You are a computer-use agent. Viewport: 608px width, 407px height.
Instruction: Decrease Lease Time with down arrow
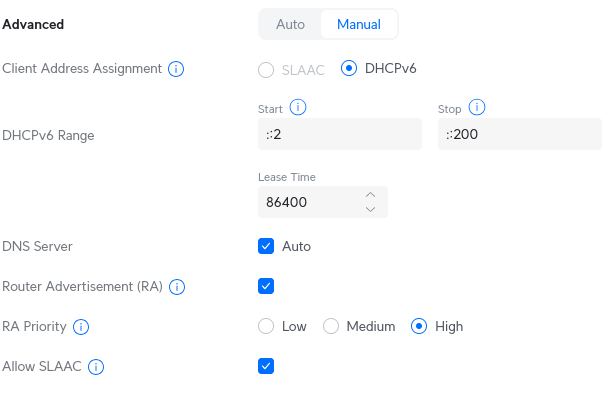point(370,209)
